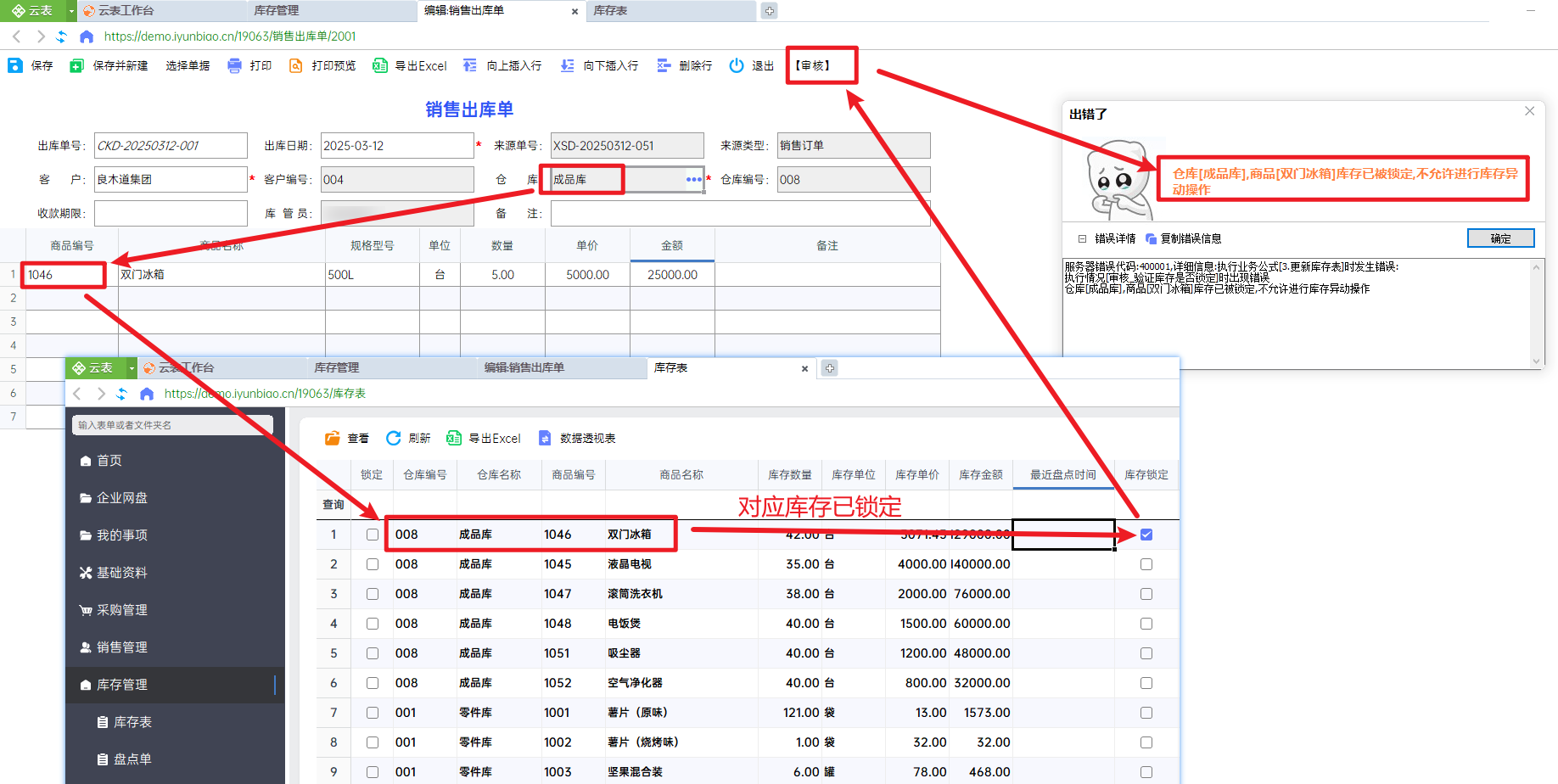Screen dimensions: 1558x784
Task: Sort by 最近盘点时间 column header
Action: click(x=1062, y=475)
